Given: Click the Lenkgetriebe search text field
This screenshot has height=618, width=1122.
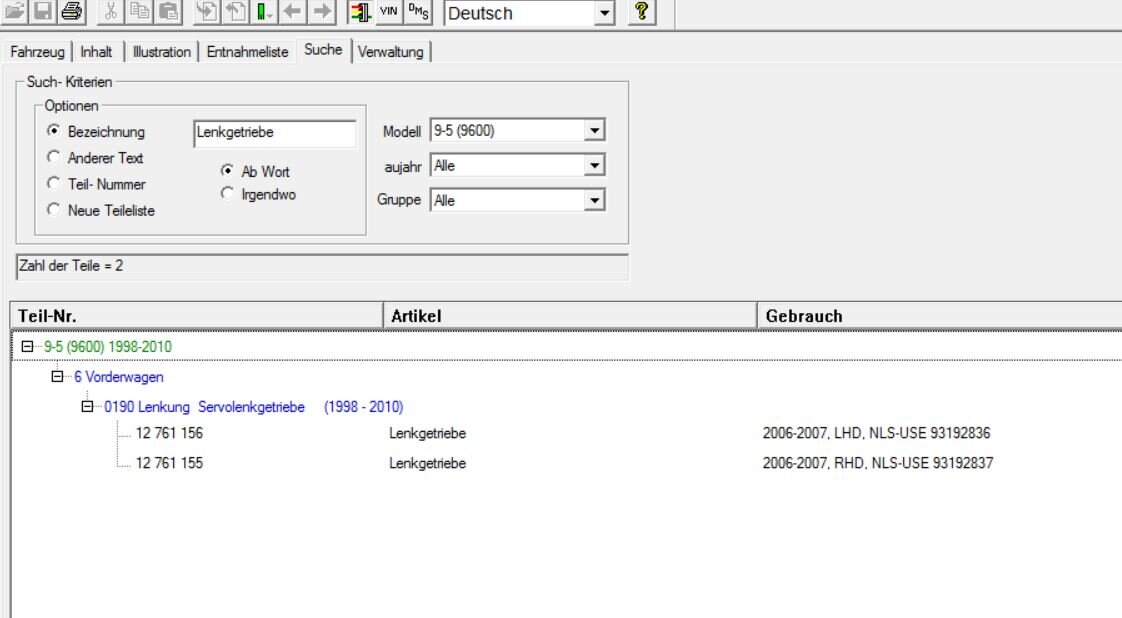Looking at the screenshot, I should pyautogui.click(x=272, y=133).
